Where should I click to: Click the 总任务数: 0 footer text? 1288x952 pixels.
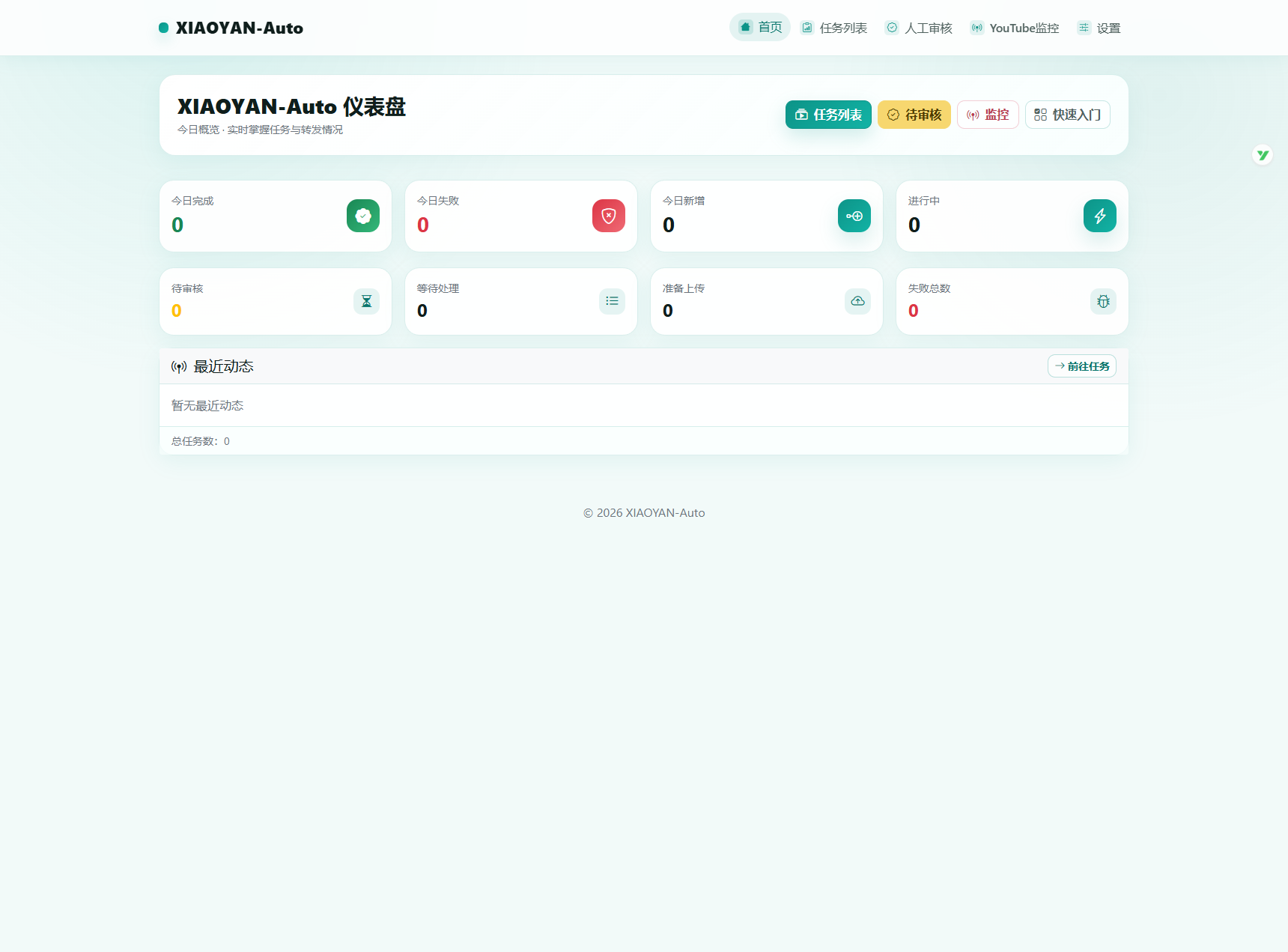[201, 441]
